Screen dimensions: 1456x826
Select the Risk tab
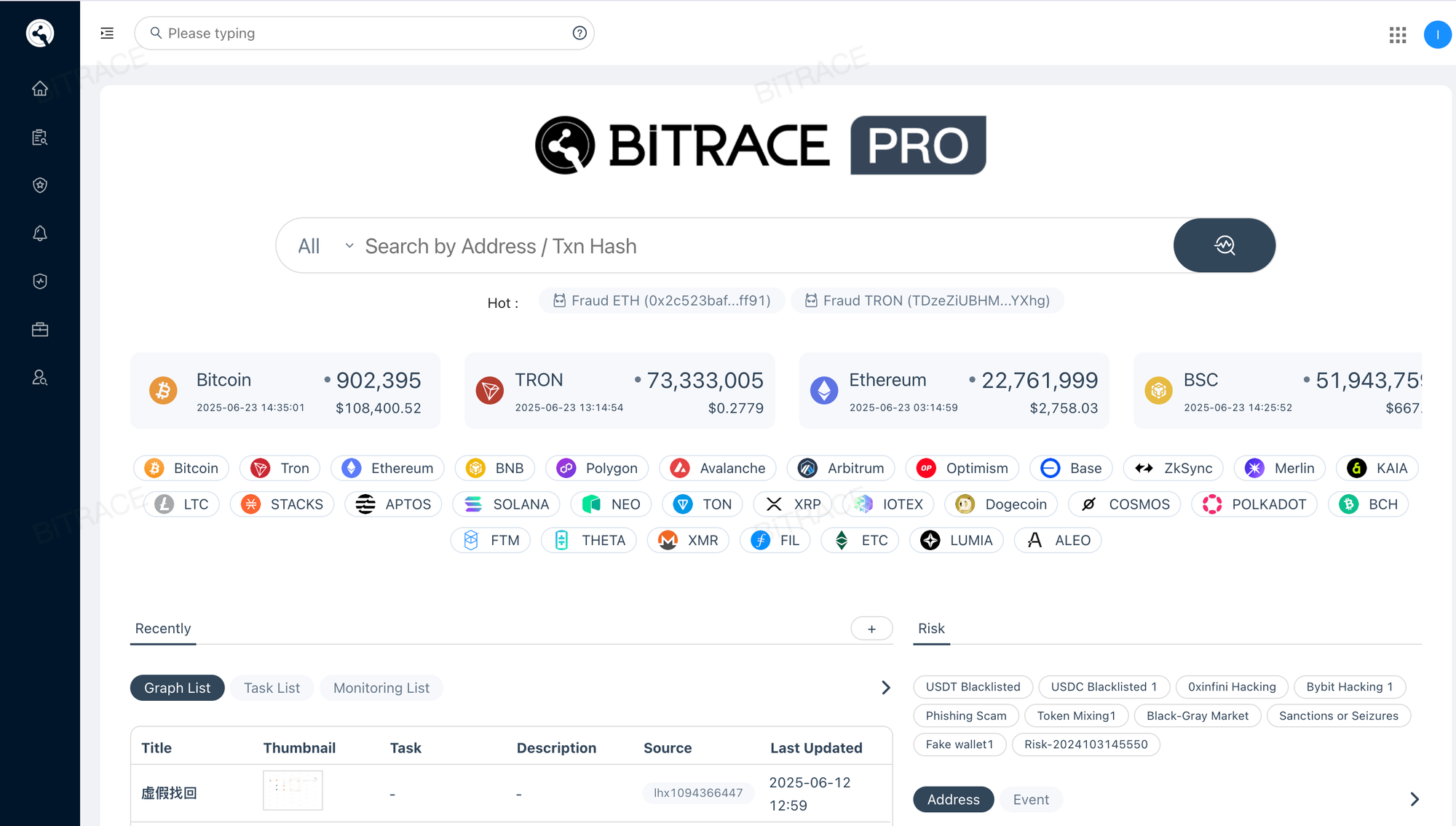[931, 628]
